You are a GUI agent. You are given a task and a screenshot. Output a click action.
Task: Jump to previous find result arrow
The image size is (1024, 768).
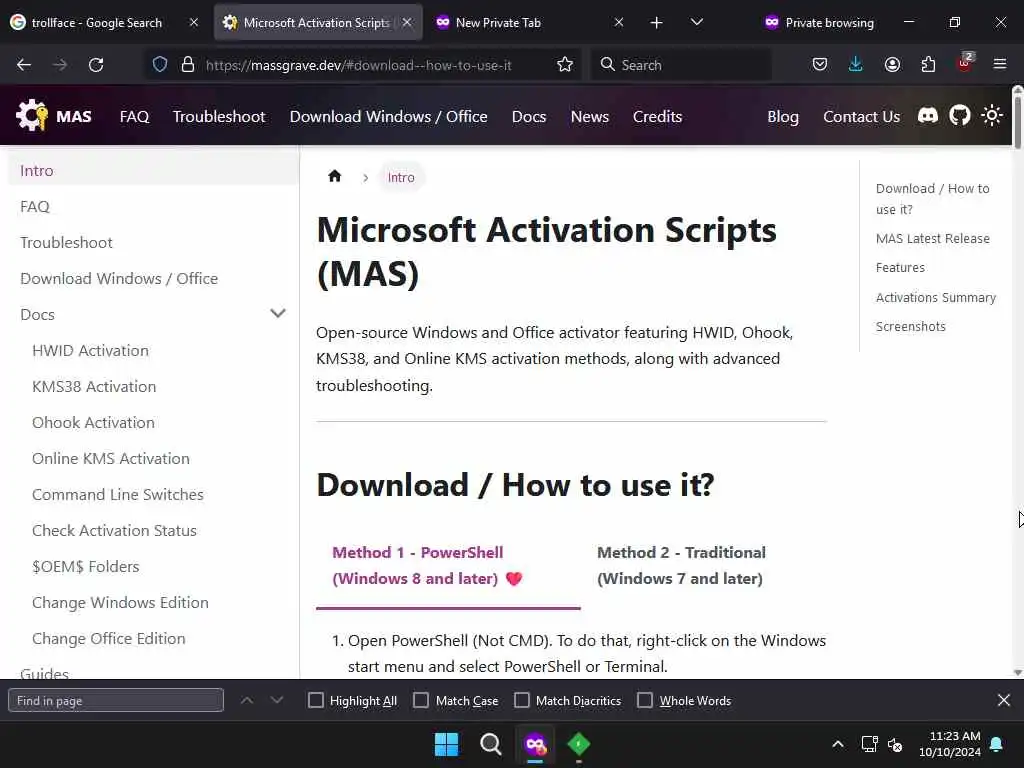point(247,700)
